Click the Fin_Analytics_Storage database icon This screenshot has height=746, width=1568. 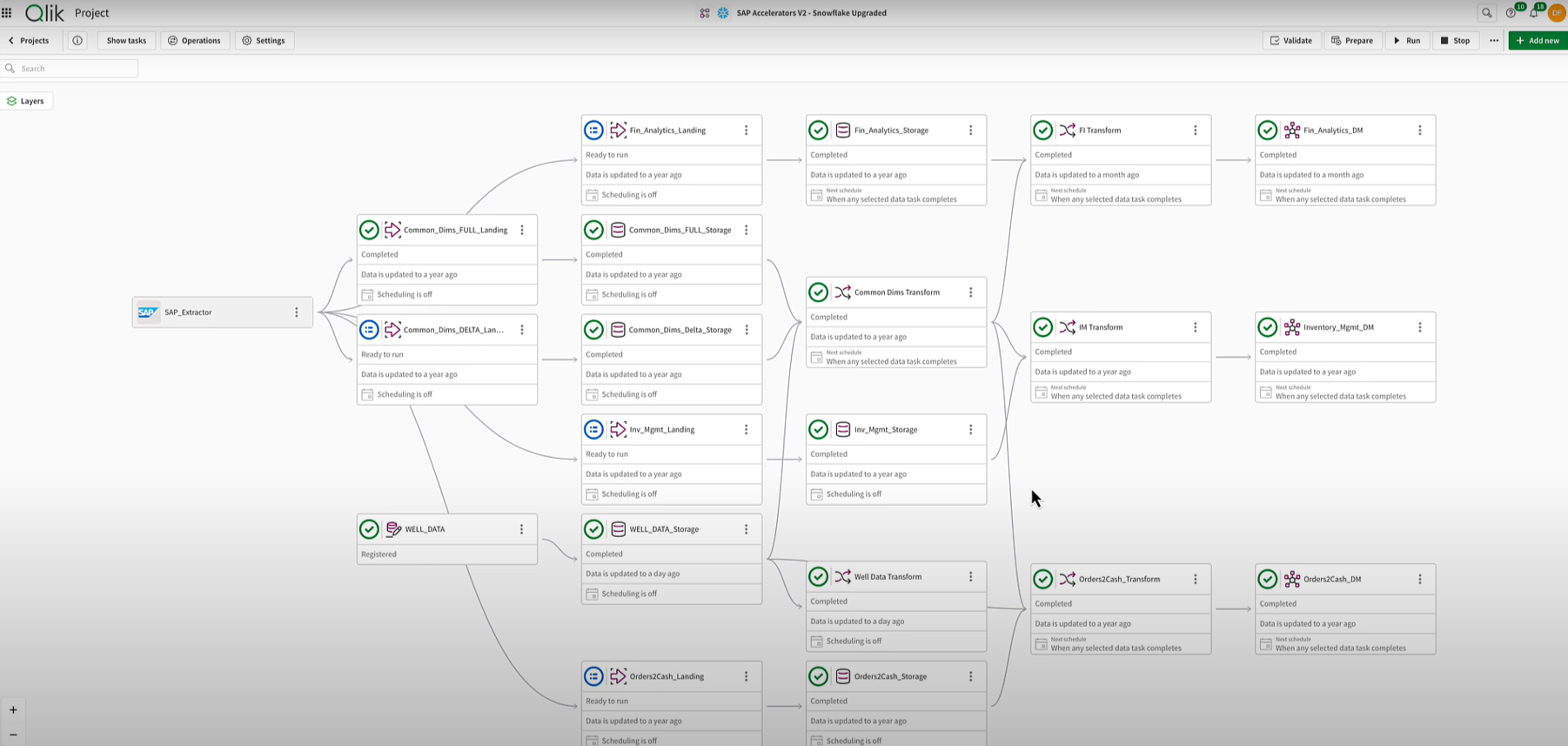(x=842, y=131)
